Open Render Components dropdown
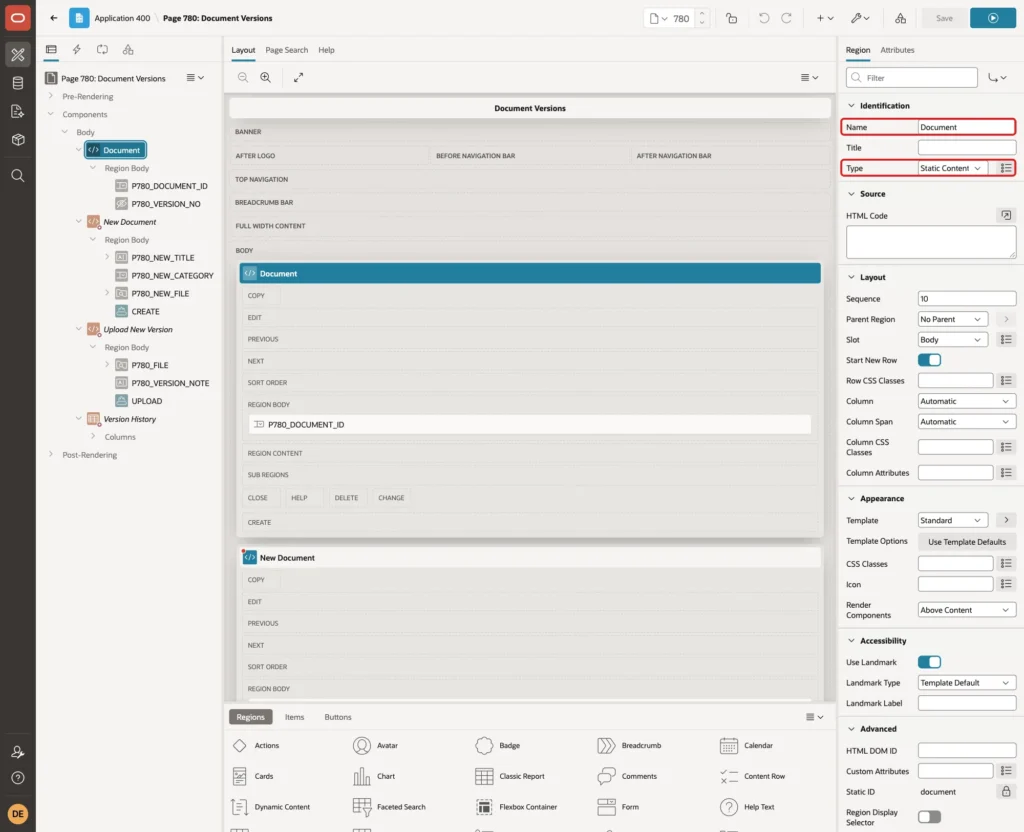This screenshot has height=832, width=1024. (967, 610)
